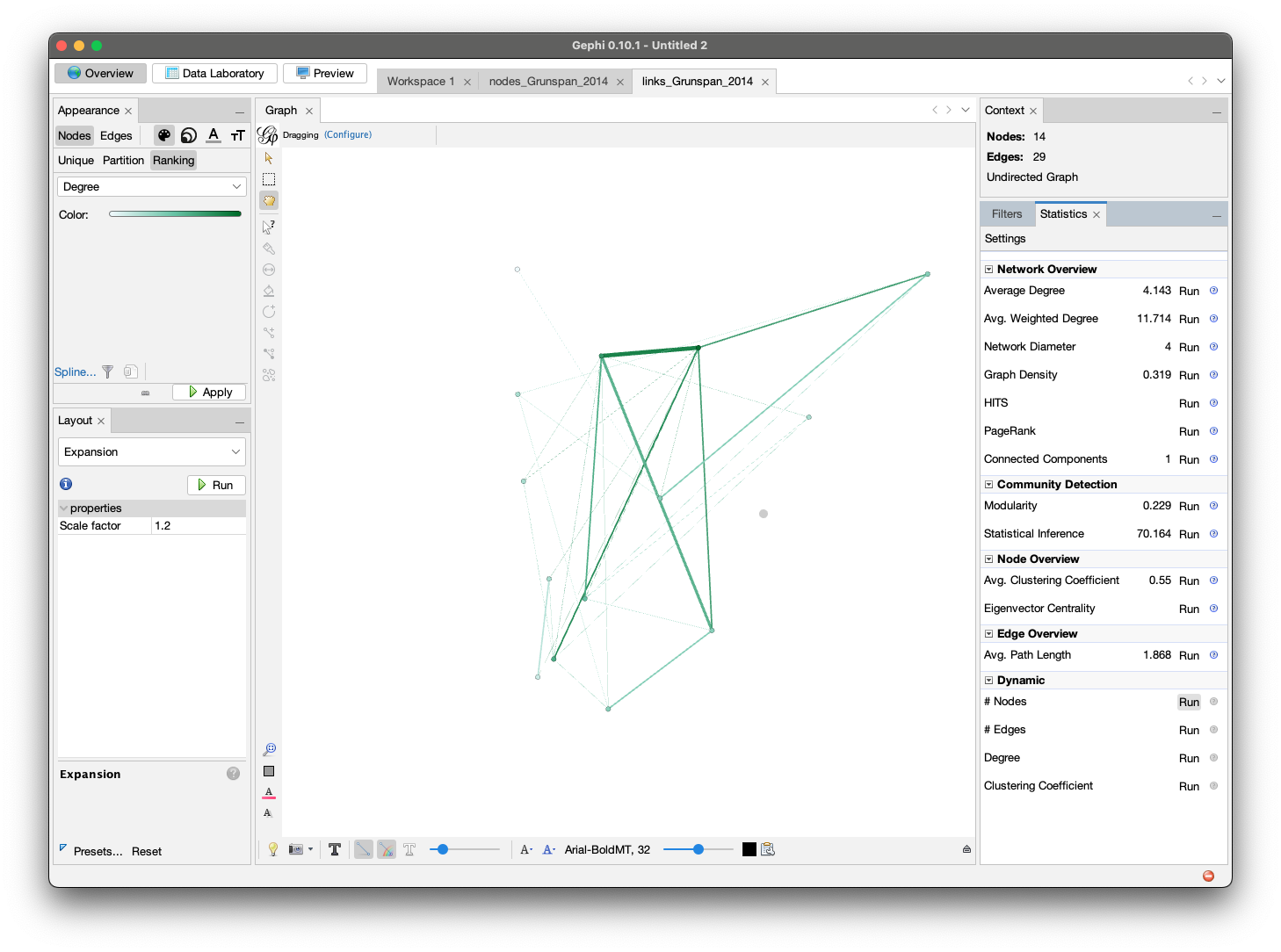The width and height of the screenshot is (1281, 952).
Task: Click the Layout info icon
Action: [x=66, y=484]
